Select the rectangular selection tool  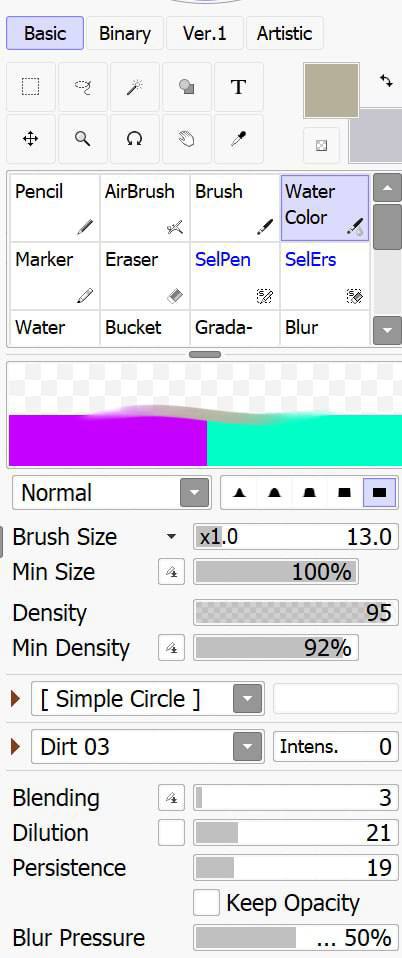click(31, 87)
